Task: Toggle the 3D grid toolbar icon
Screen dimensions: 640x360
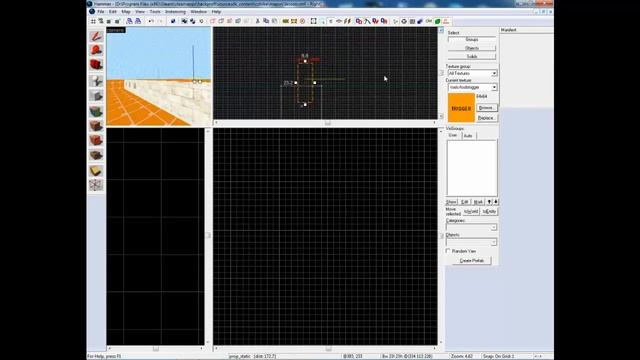Action: (x=101, y=21)
